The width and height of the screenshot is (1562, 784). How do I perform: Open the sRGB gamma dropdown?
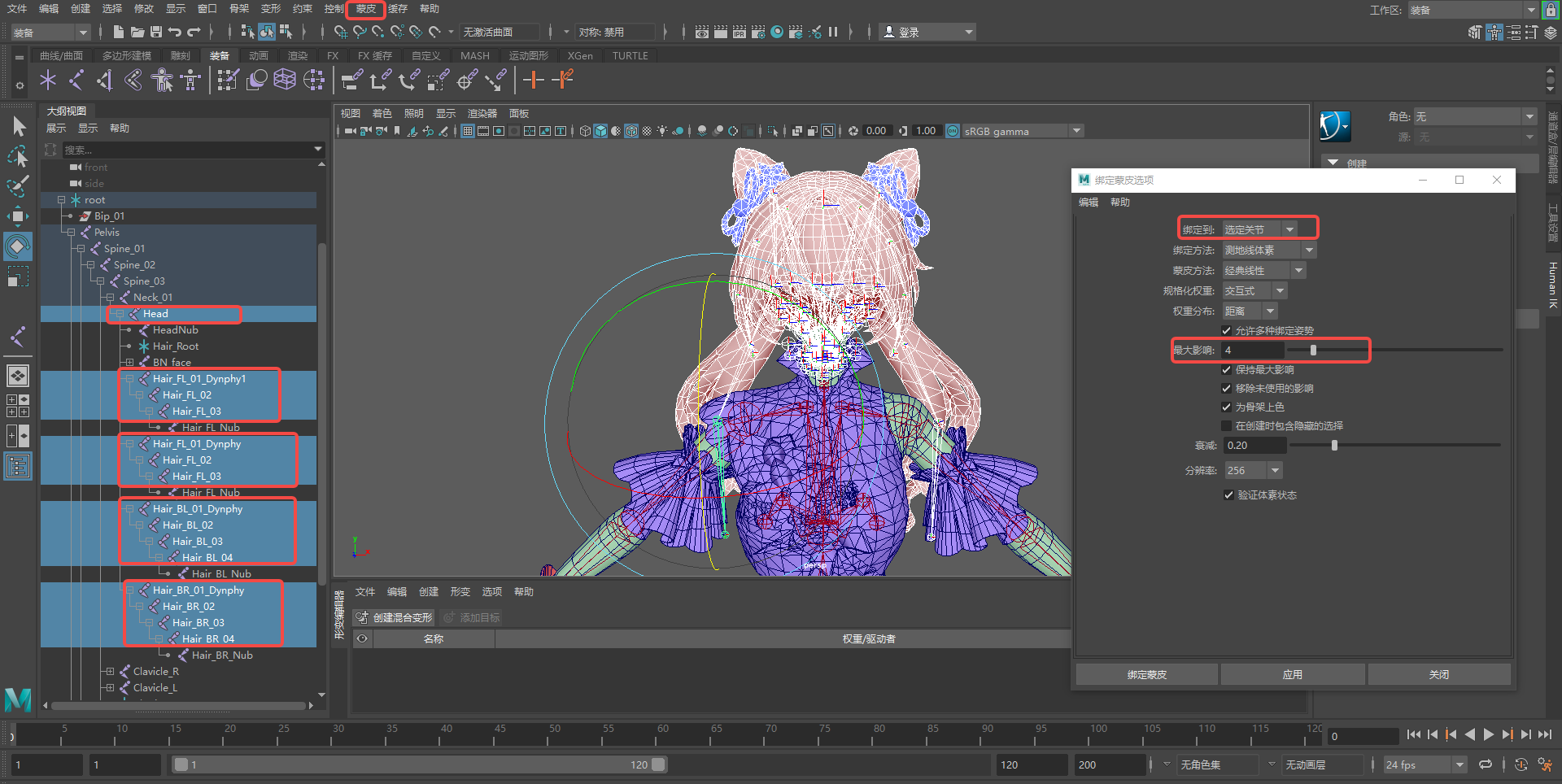(1023, 131)
